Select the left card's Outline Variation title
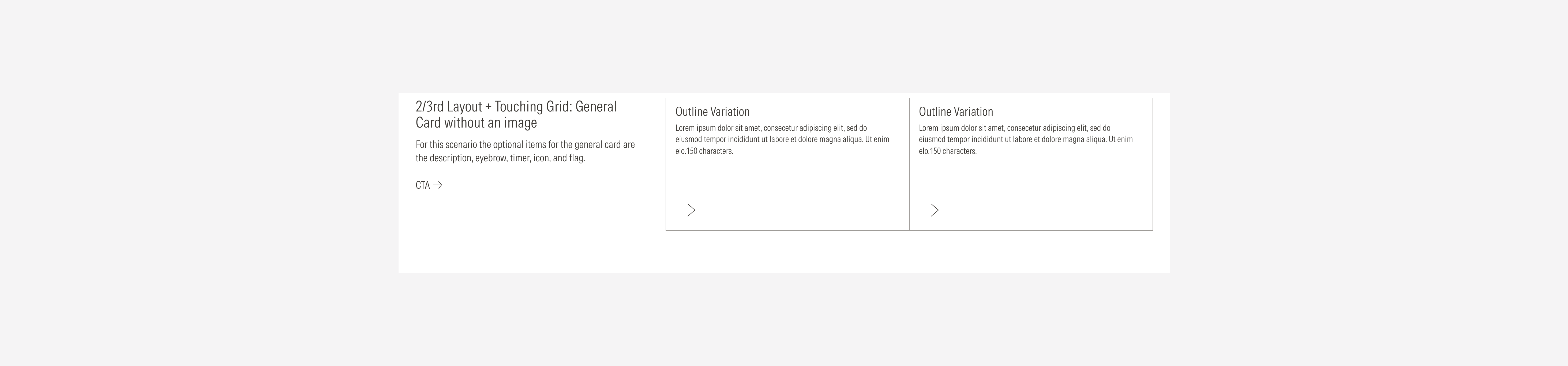Viewport: 1568px width, 366px height. [x=712, y=111]
